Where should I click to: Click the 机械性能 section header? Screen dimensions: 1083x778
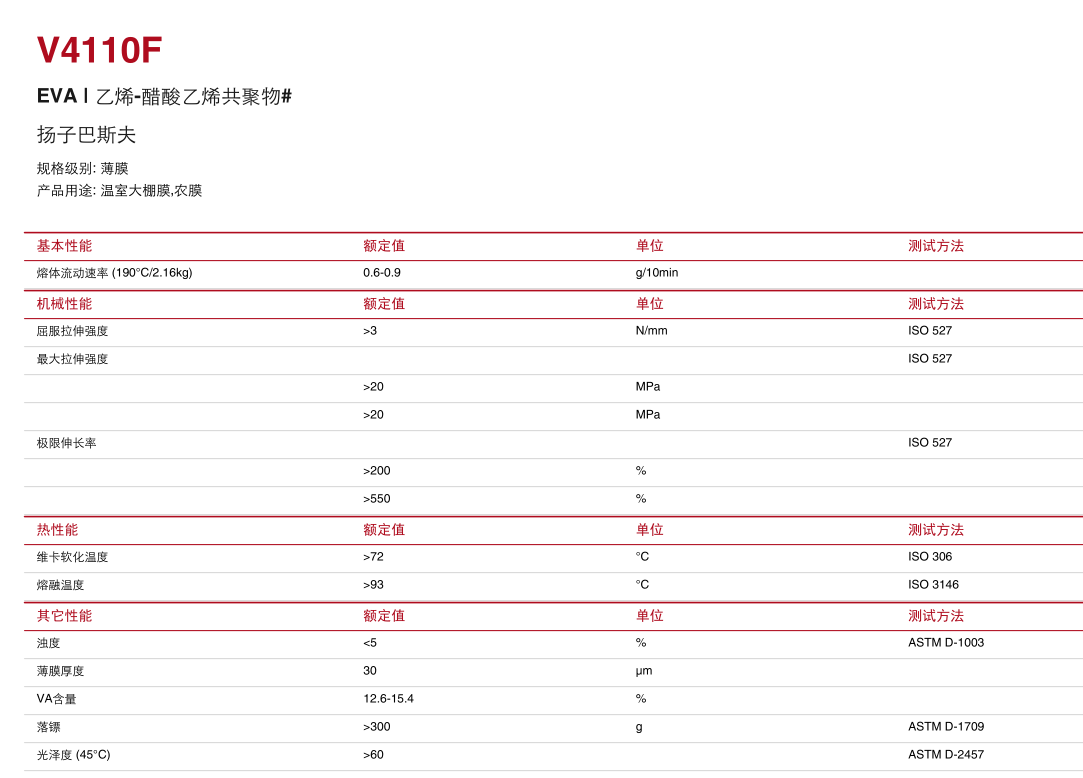pos(64,304)
